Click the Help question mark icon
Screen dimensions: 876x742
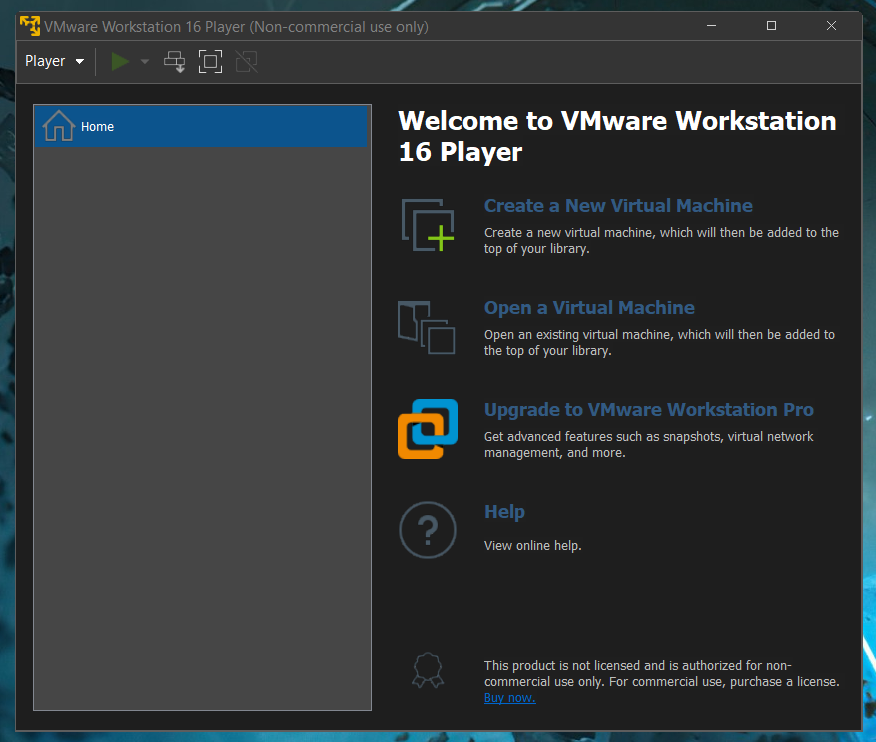pyautogui.click(x=428, y=530)
